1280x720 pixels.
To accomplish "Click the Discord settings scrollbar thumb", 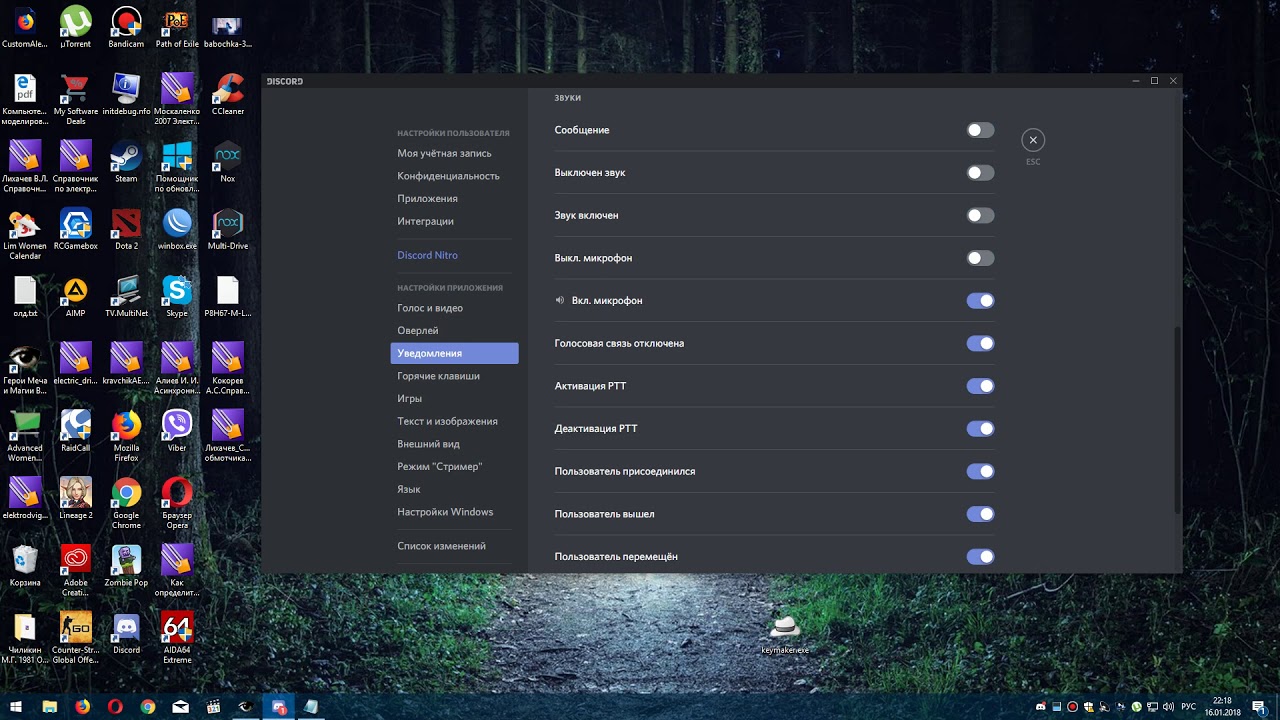I will pos(1177,421).
